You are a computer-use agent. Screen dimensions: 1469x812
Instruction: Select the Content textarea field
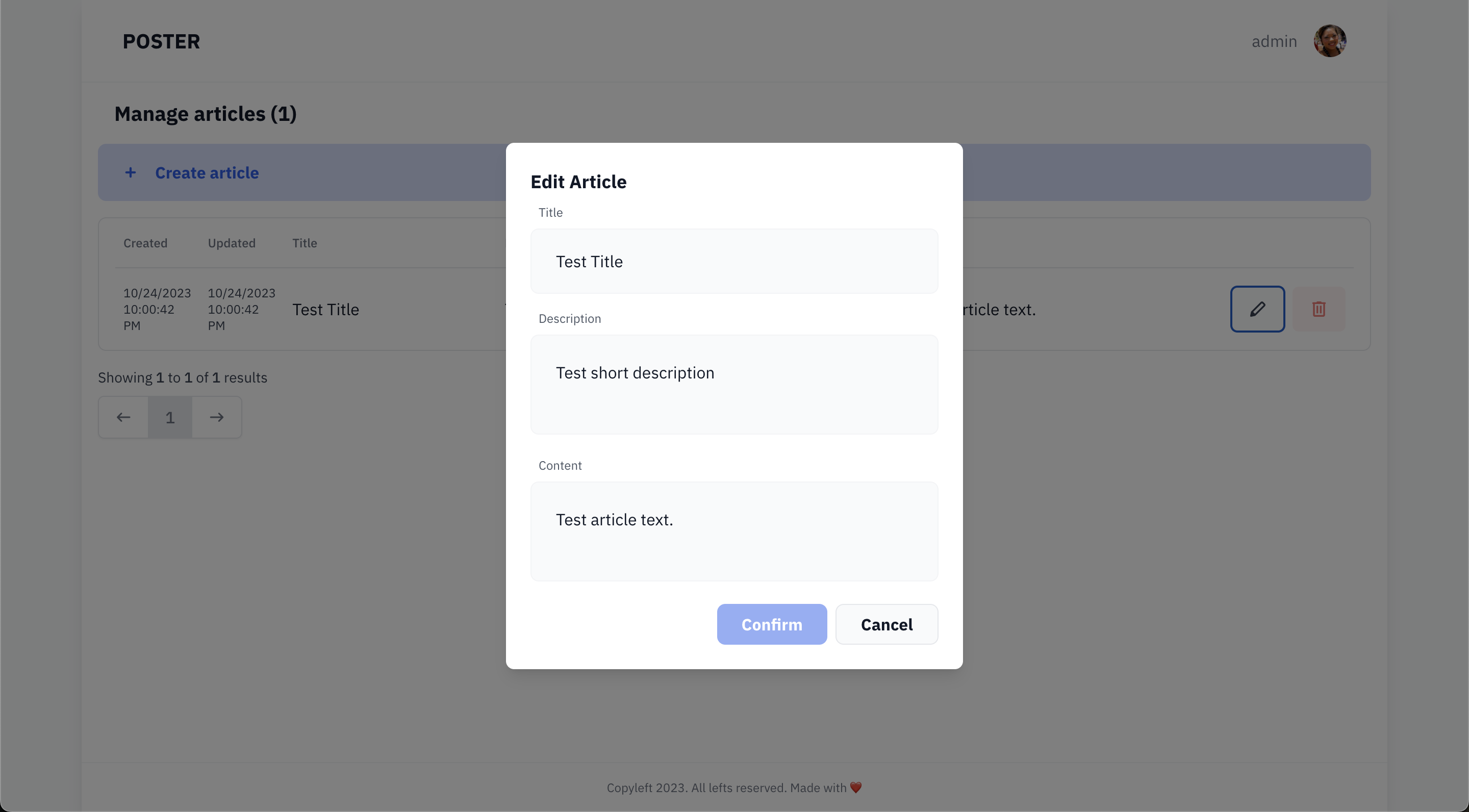pyautogui.click(x=733, y=531)
